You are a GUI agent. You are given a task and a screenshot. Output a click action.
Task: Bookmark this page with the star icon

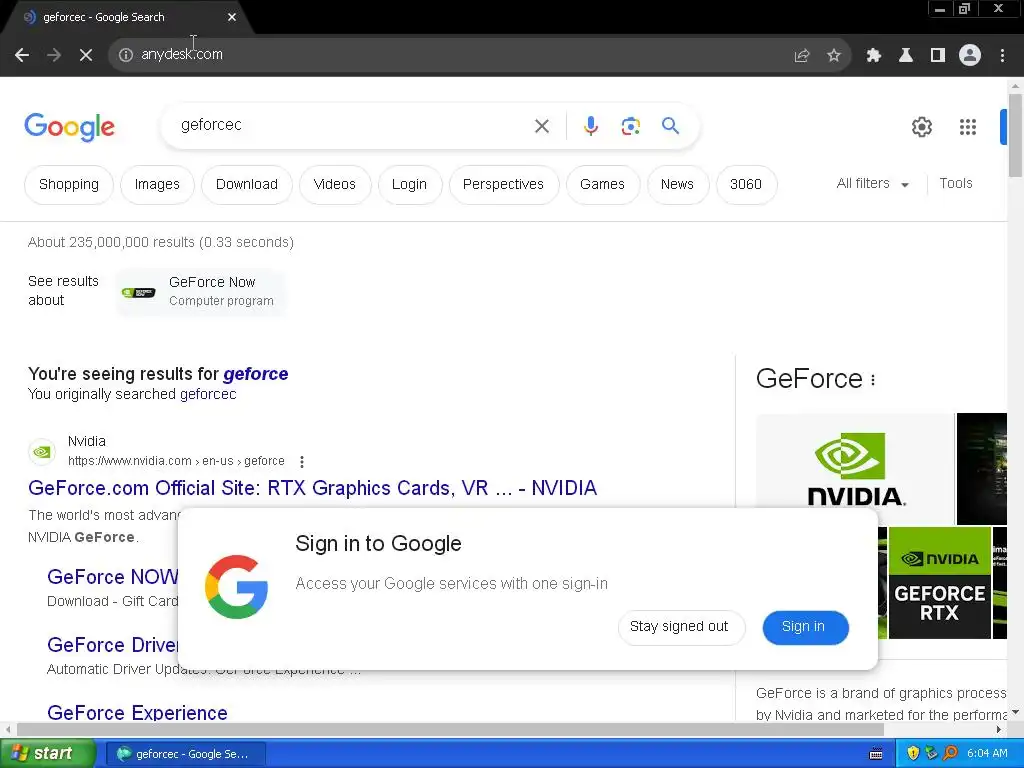pyautogui.click(x=834, y=56)
